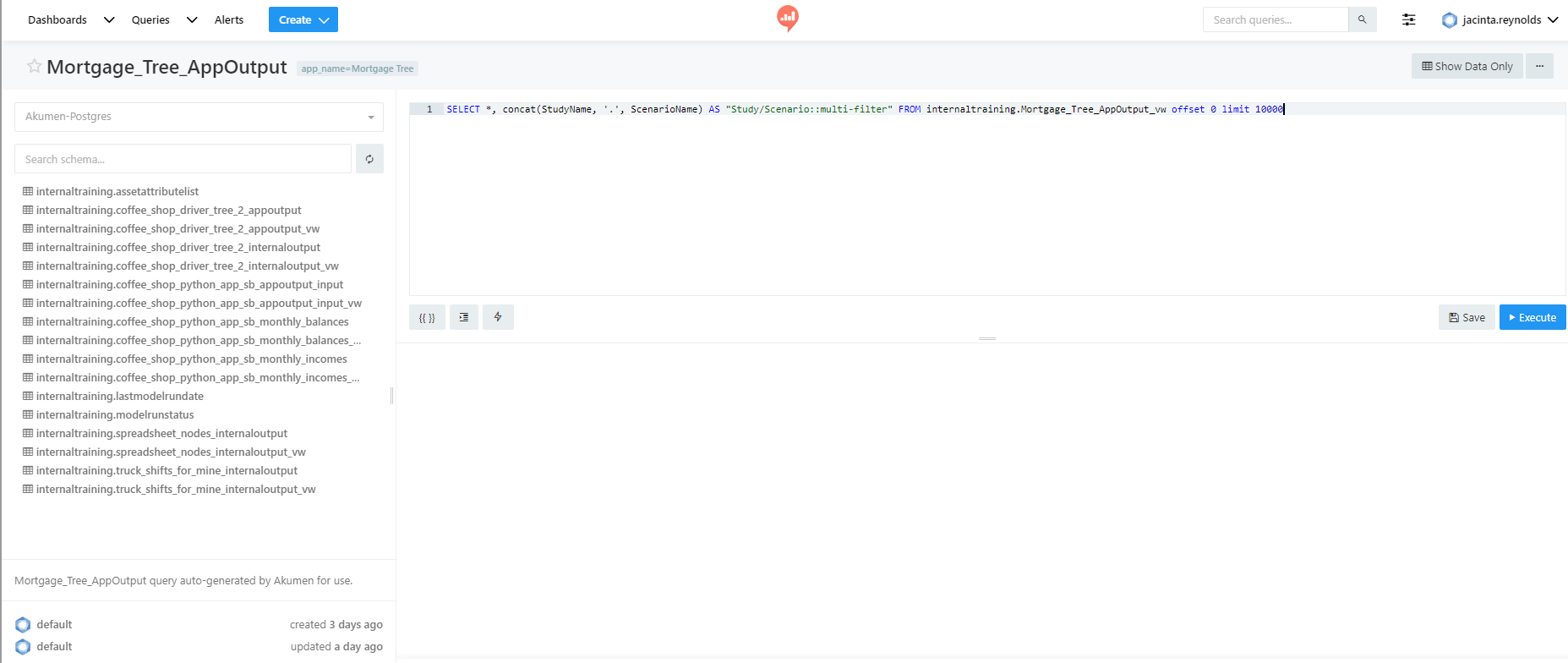Image resolution: width=1568 pixels, height=663 pixels.
Task: Select internaltraining.modelrunstatus table
Action: 115,414
